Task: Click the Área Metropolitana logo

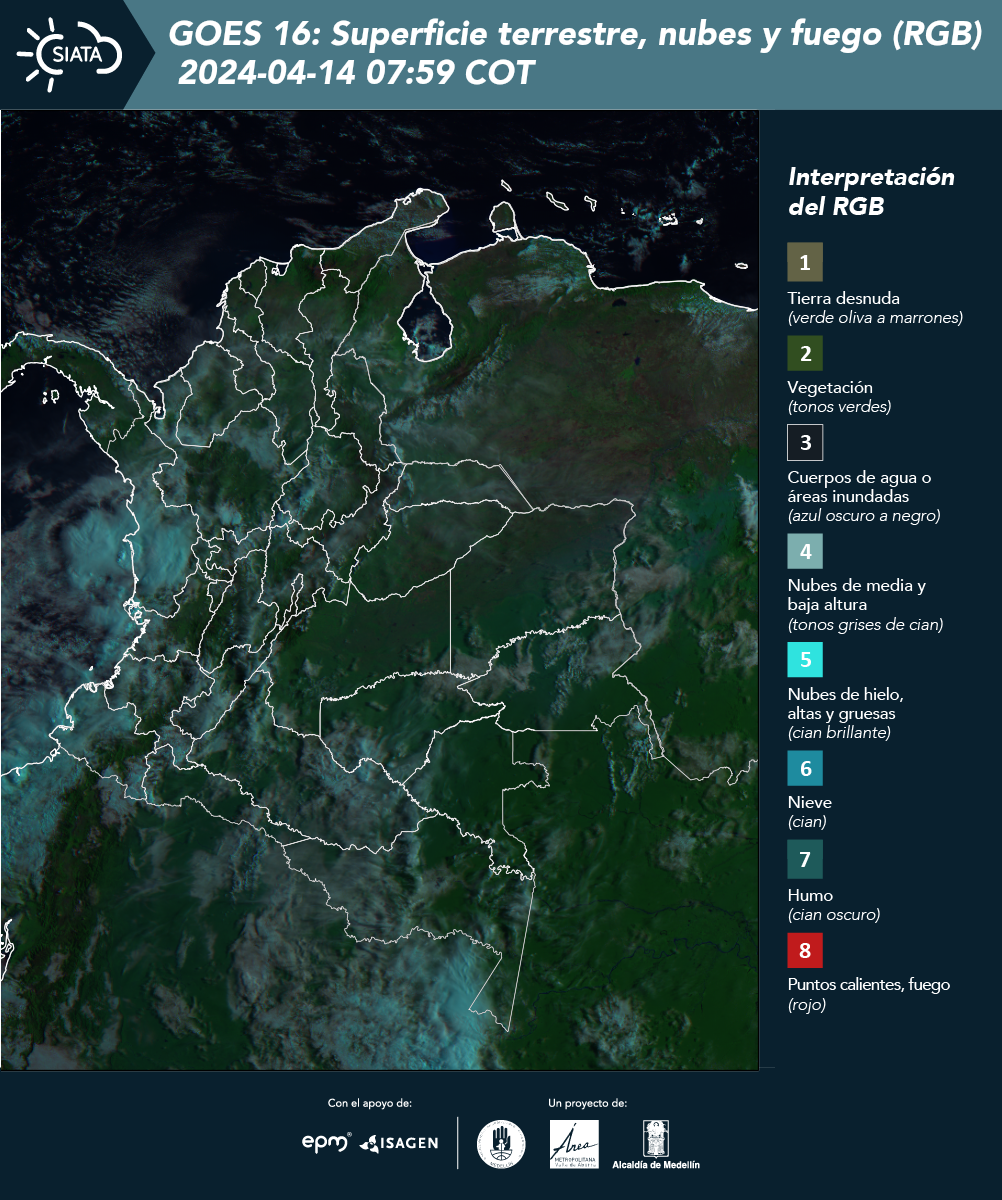Action: [x=575, y=1144]
